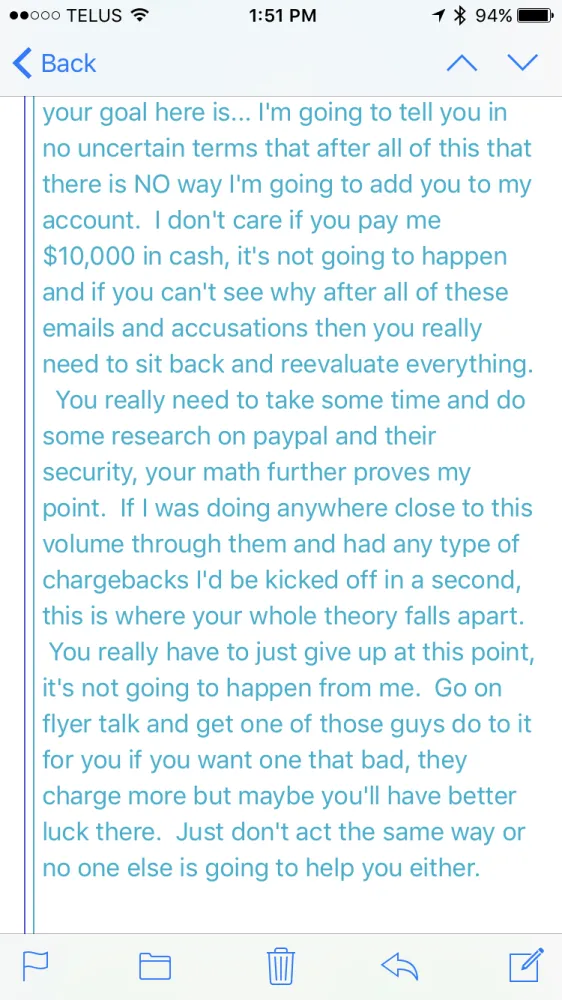Tap the location services arrow icon
The height and width of the screenshot is (1000, 562).
point(439,16)
